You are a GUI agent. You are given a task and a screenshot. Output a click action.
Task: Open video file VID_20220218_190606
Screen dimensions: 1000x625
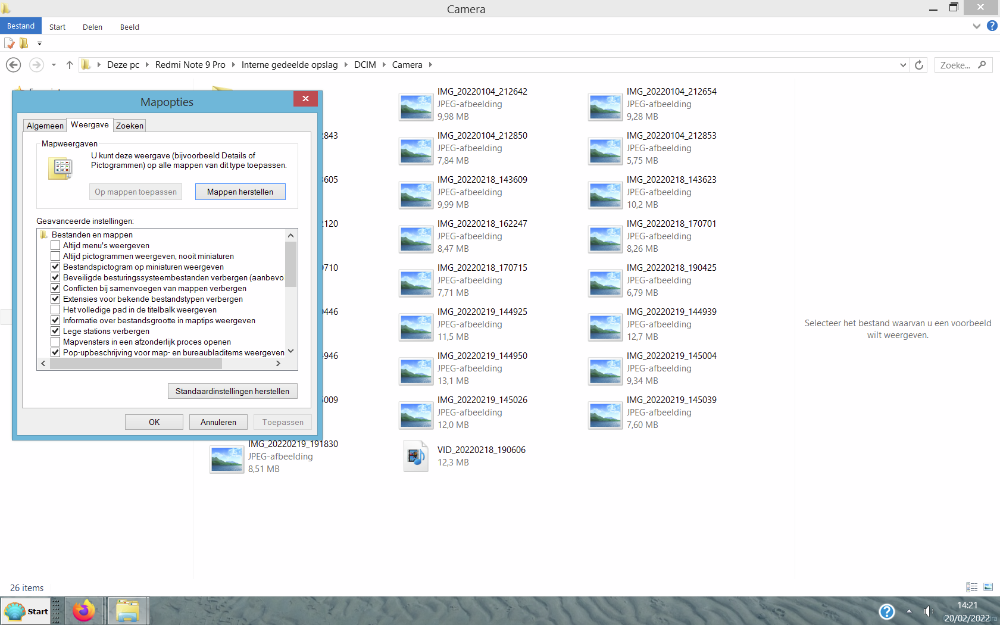(x=415, y=456)
